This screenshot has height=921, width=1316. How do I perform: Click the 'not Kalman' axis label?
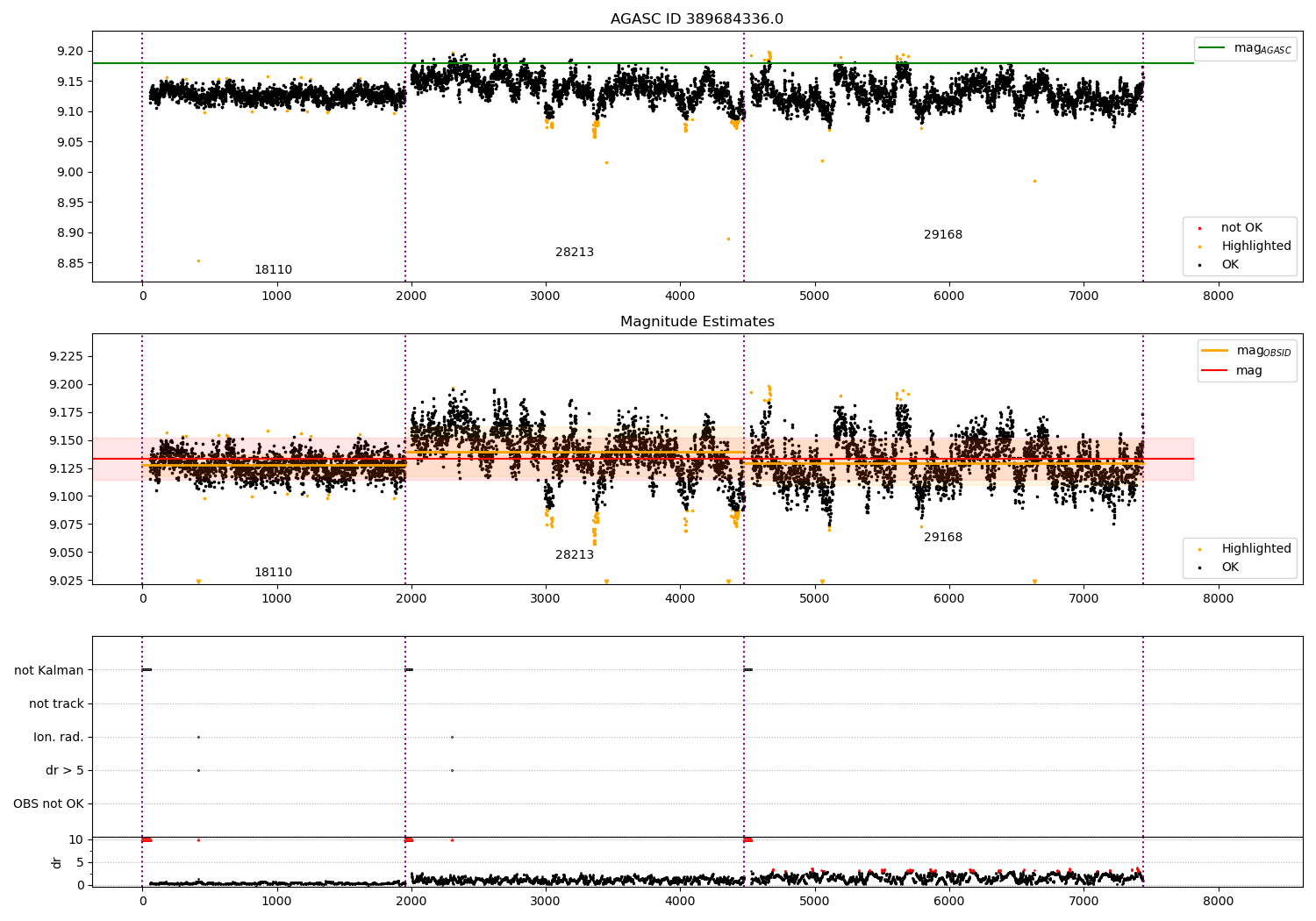[49, 671]
